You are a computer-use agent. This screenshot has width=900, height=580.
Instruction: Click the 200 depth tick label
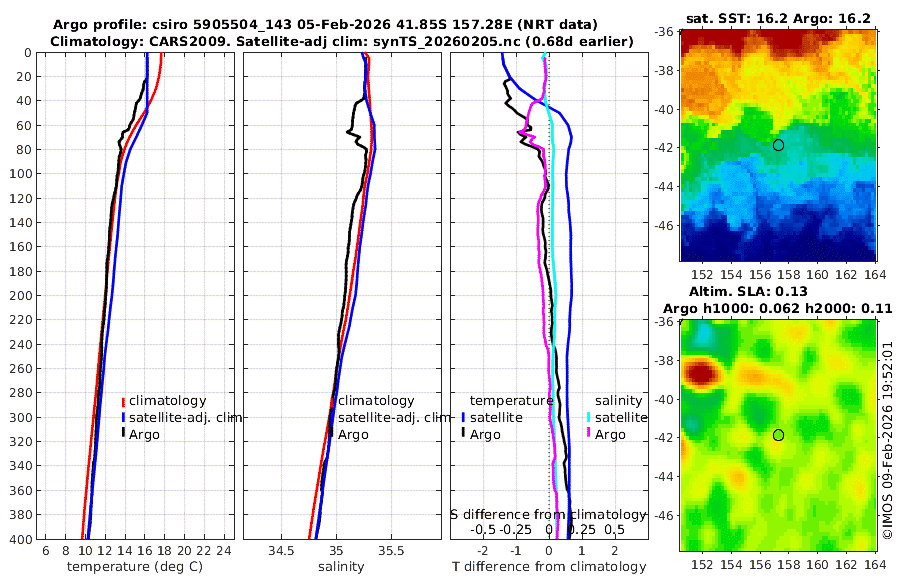[x=20, y=295]
